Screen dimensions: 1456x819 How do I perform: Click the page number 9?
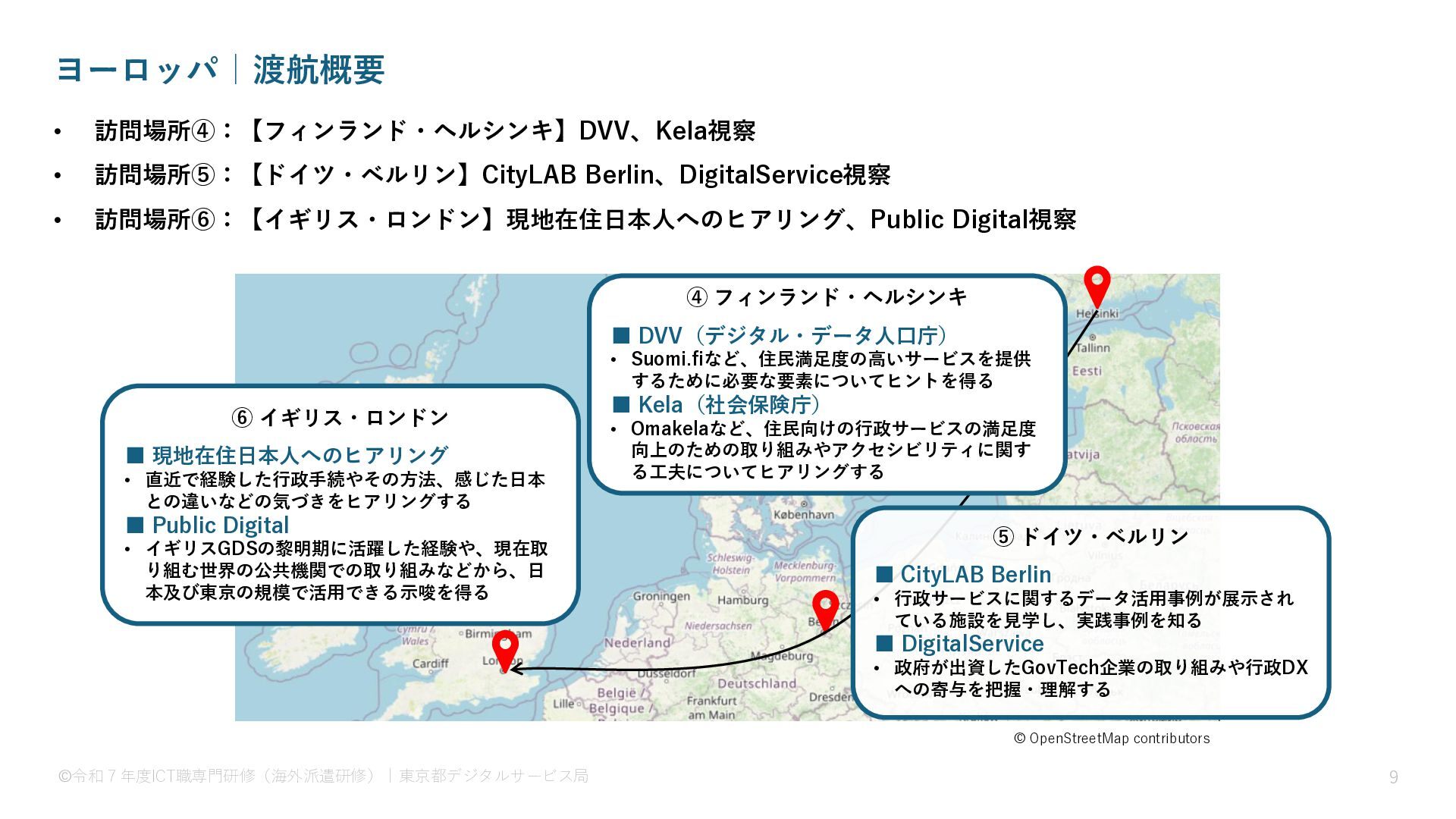click(1393, 777)
